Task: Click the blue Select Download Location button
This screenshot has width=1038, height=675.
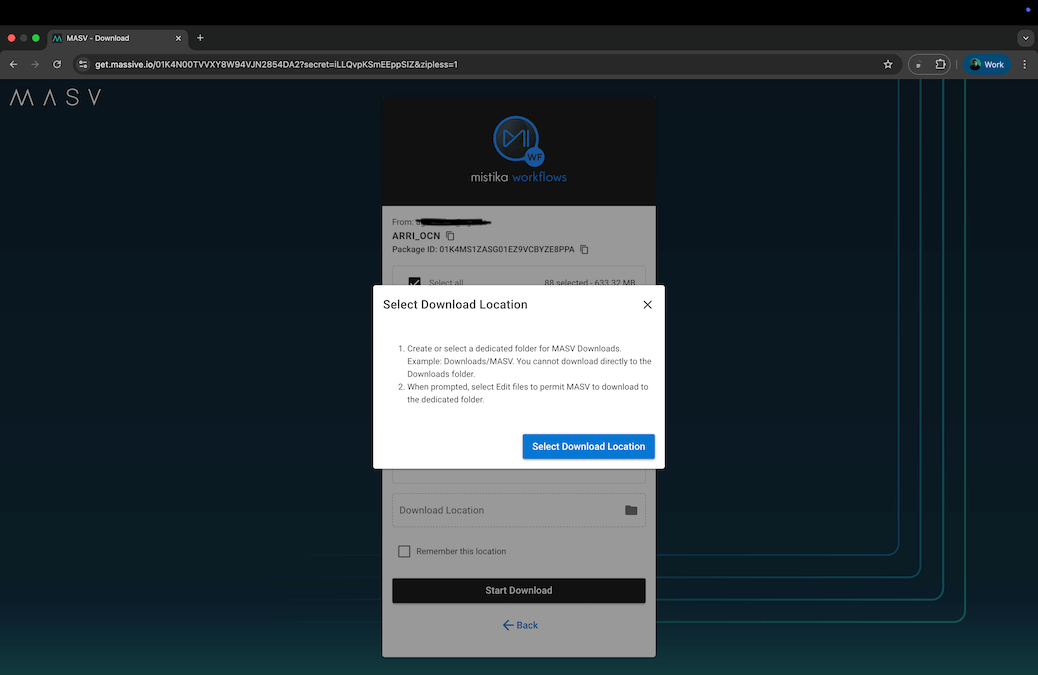Action: click(588, 446)
